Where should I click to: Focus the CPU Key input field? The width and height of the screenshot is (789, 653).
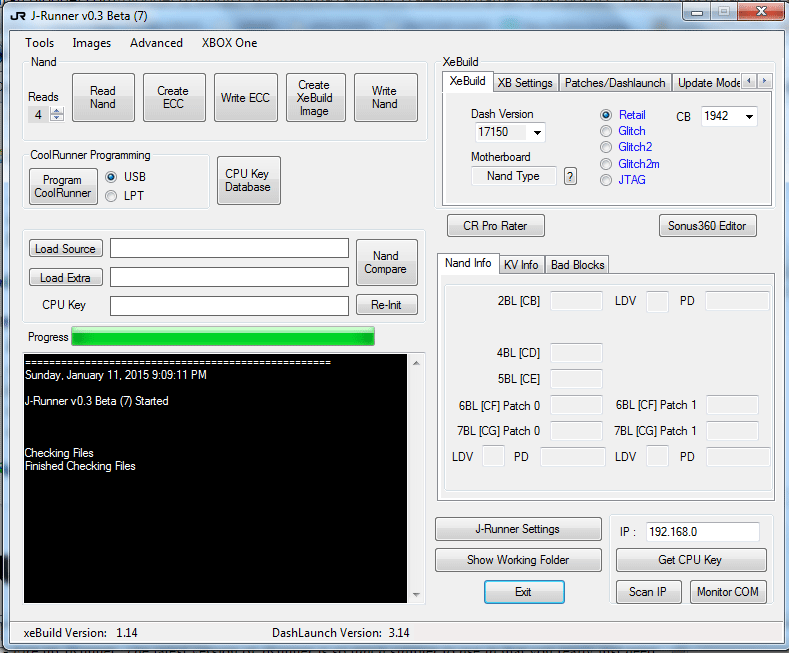tap(229, 306)
